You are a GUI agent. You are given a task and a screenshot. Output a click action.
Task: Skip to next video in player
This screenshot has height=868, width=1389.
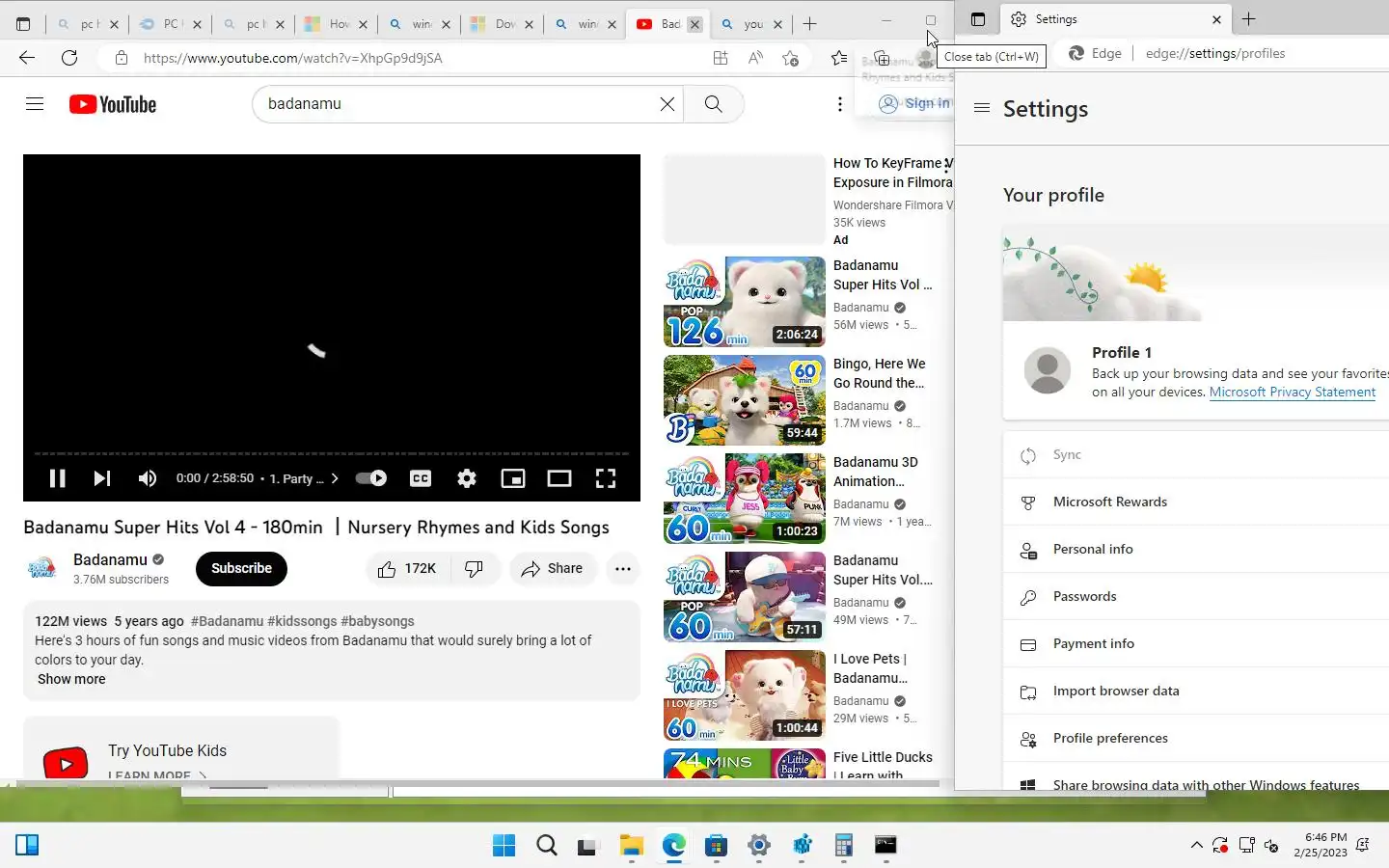click(x=102, y=478)
